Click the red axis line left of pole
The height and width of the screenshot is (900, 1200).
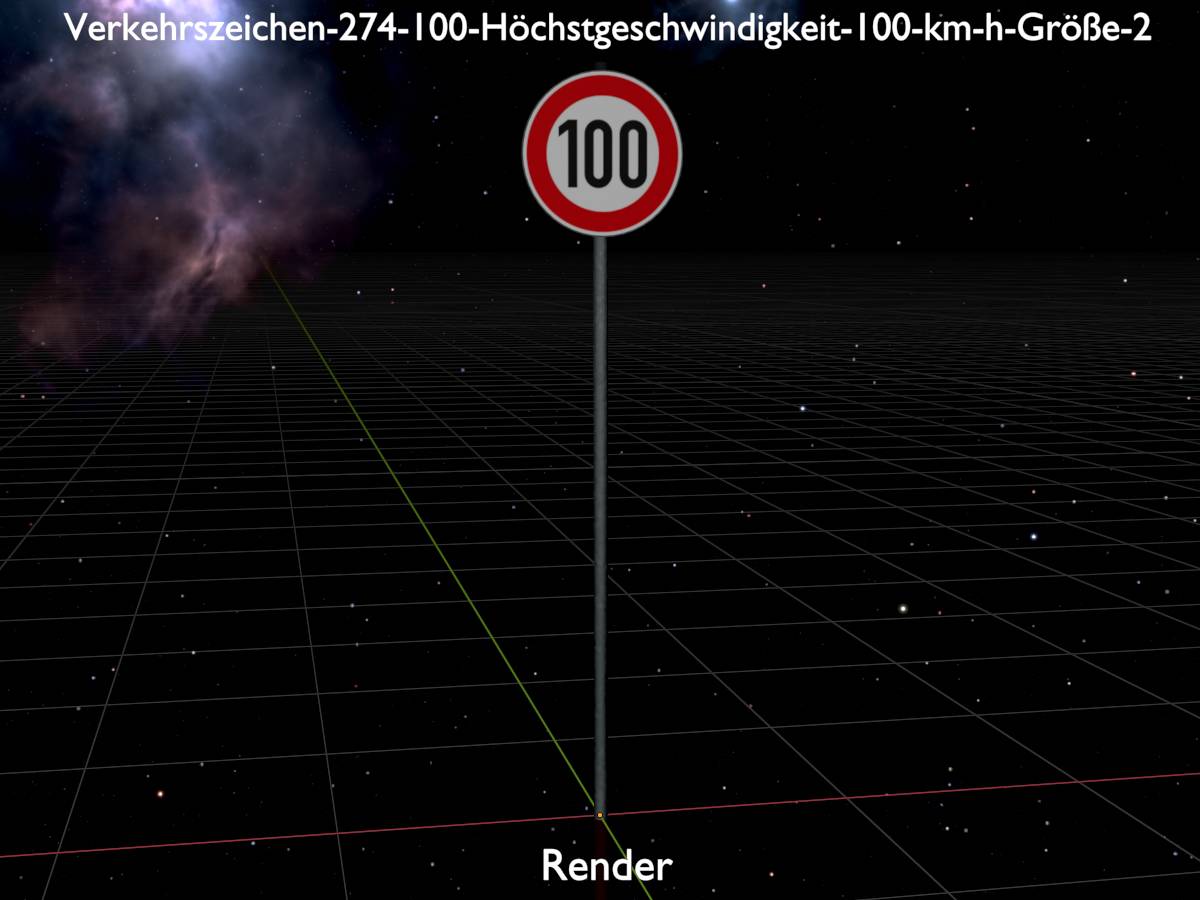pos(300,835)
